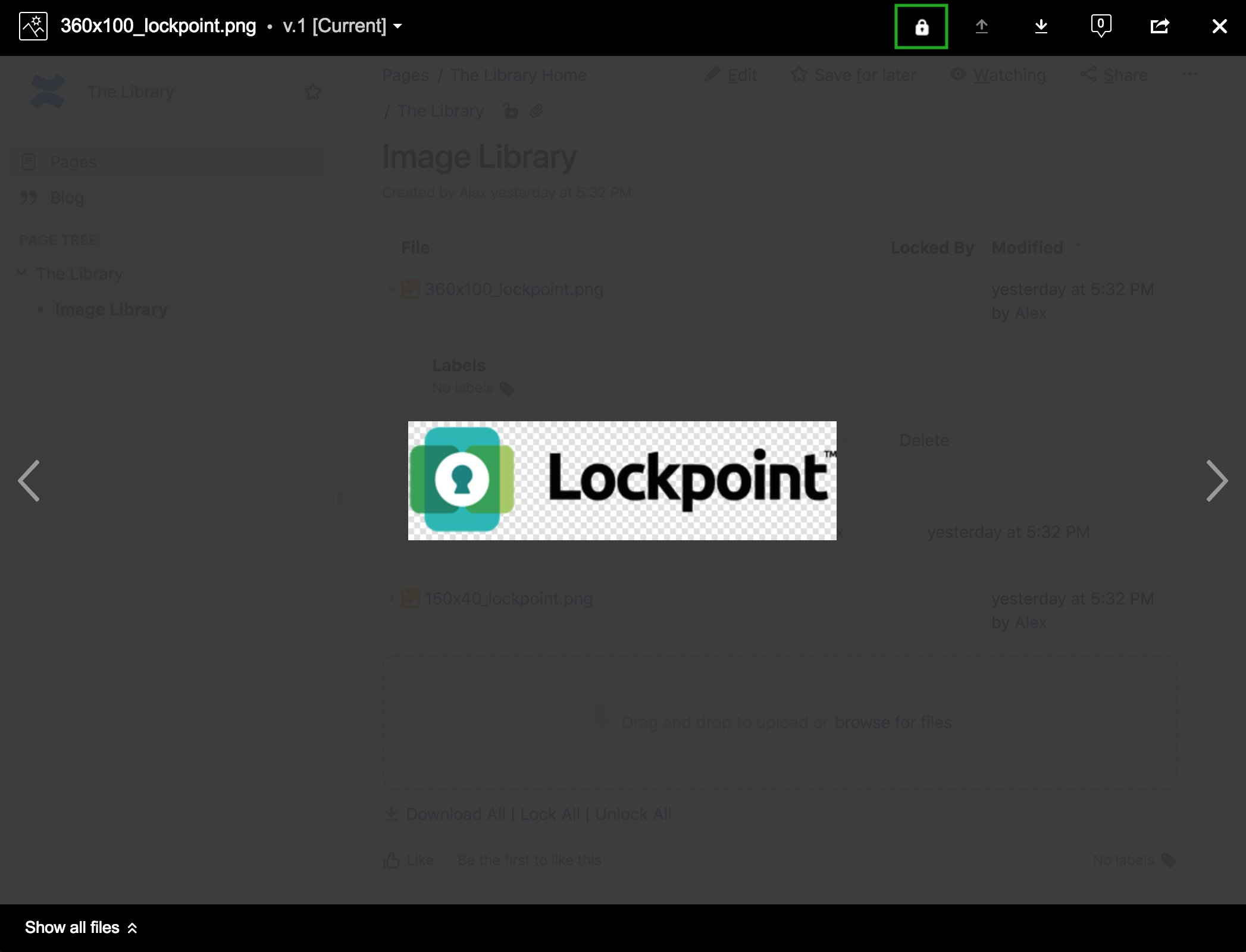Viewport: 1246px width, 952px height.
Task: Click The Library Home breadcrumb link
Action: (x=518, y=75)
